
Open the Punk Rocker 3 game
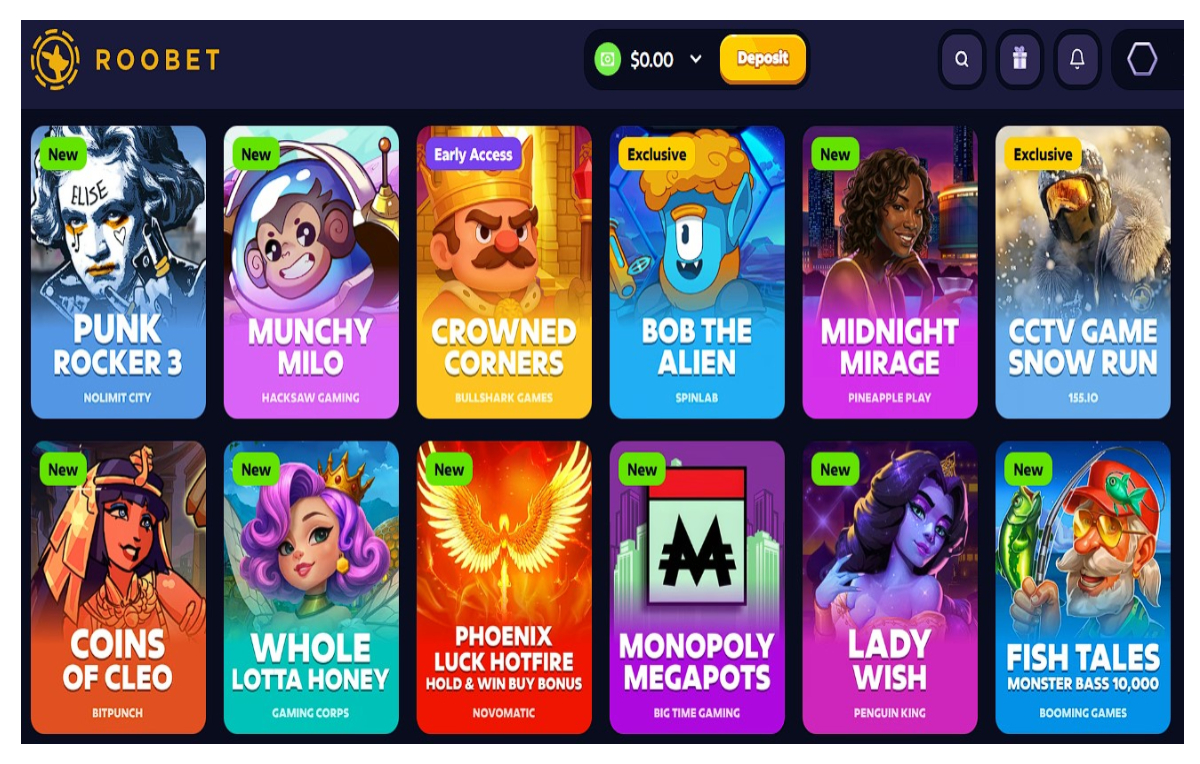point(118,272)
